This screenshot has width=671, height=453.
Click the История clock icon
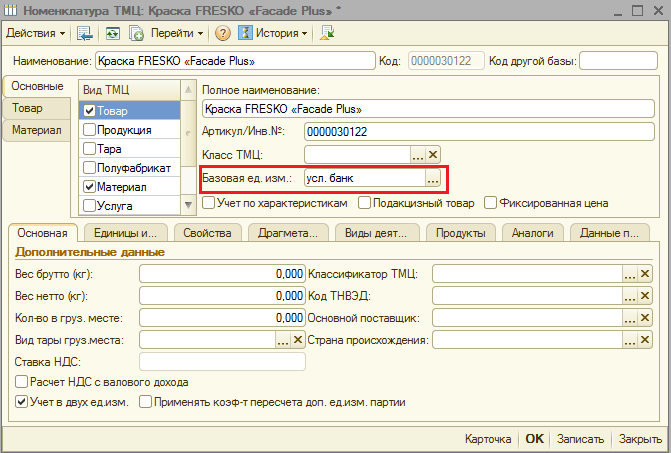[x=244, y=33]
